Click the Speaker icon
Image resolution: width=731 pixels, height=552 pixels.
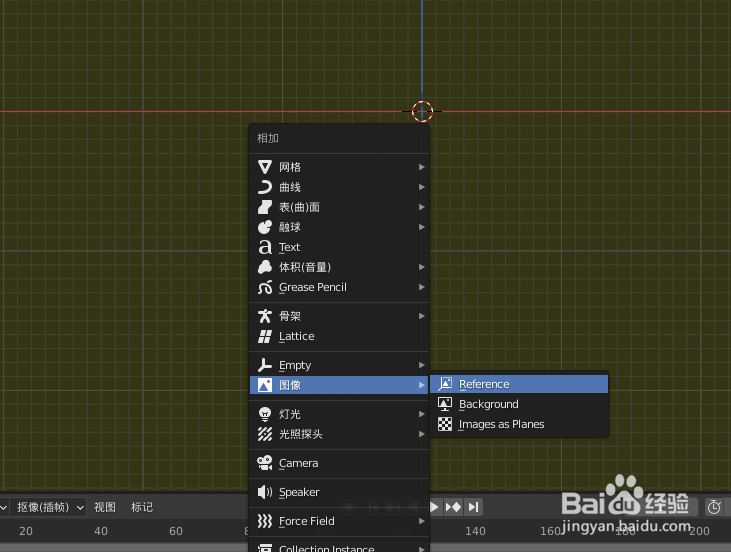(265, 492)
